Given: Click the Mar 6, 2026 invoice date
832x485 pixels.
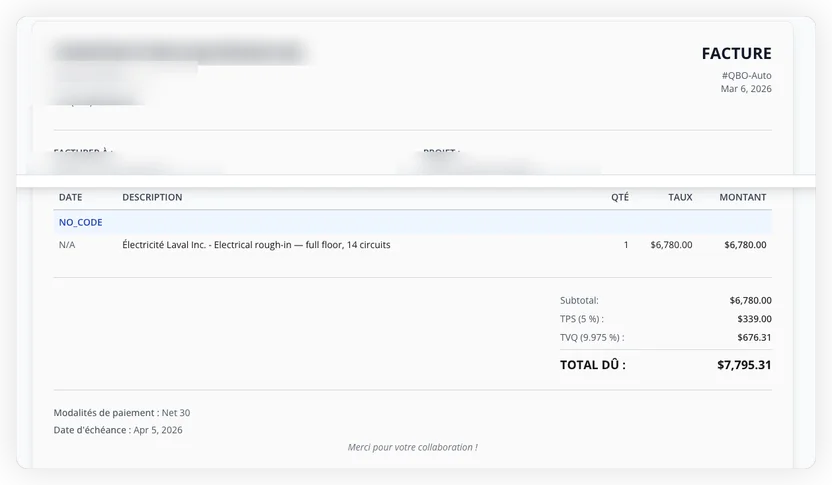Looking at the screenshot, I should (x=745, y=89).
